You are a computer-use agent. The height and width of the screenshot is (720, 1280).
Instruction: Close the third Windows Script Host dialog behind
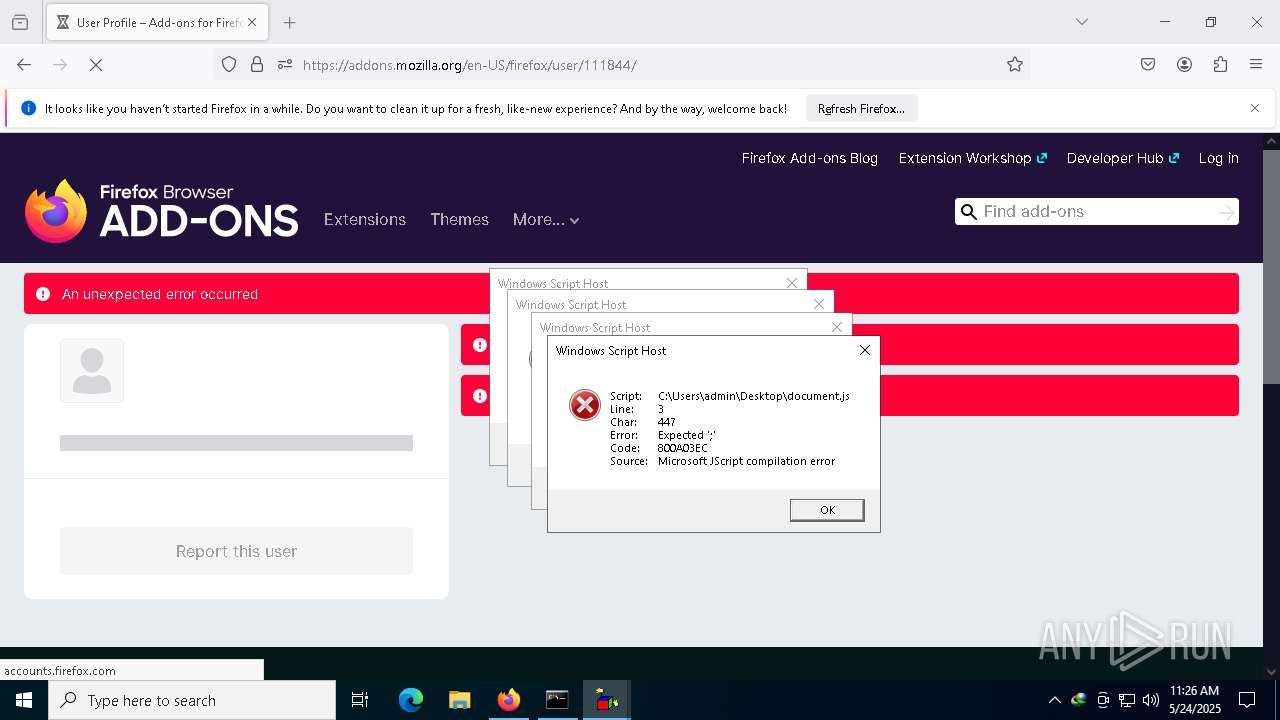819,304
